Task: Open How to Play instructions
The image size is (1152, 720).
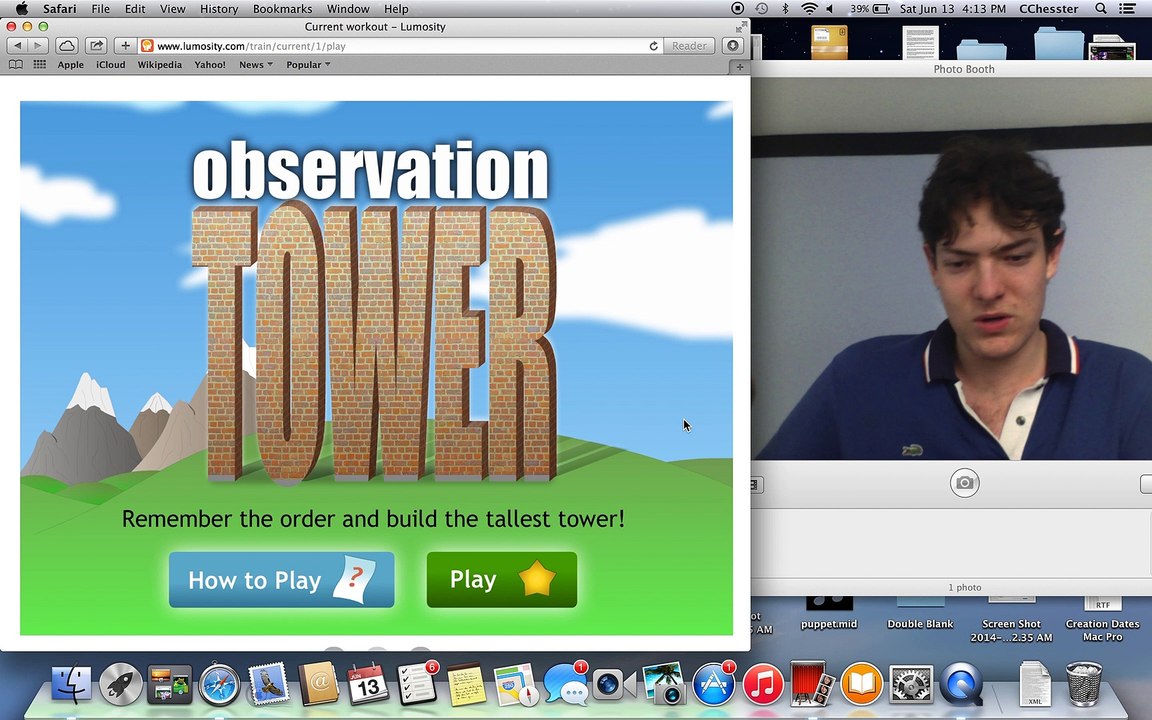Action: pos(281,580)
